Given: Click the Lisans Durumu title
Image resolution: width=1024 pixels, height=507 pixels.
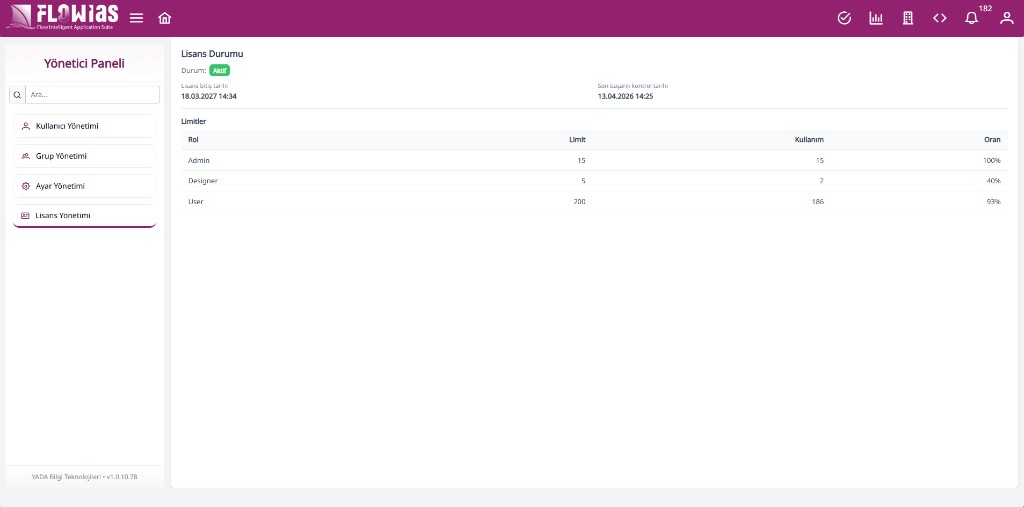Looking at the screenshot, I should point(212,54).
